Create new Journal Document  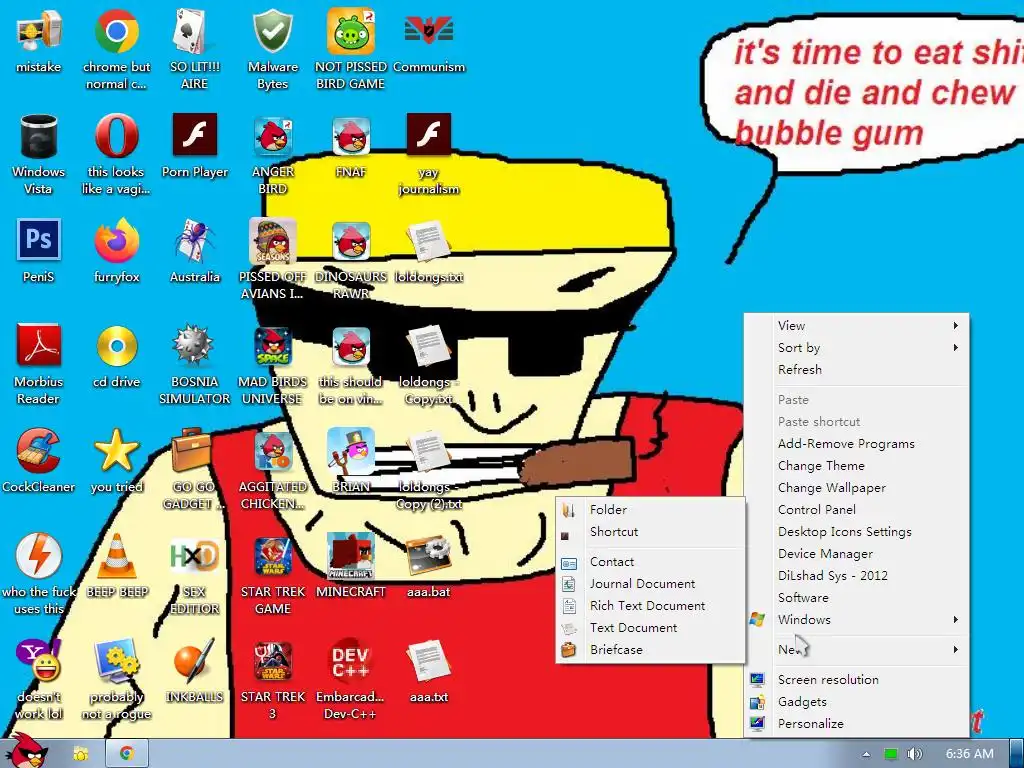point(650,583)
